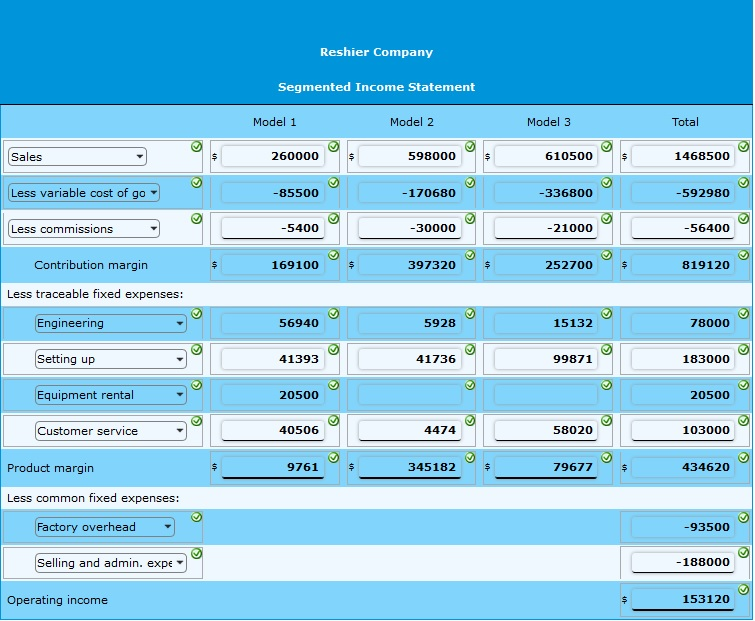Viewport: 755px width, 621px height.
Task: Select Model 1 Setting up field 41393
Action: [x=273, y=359]
